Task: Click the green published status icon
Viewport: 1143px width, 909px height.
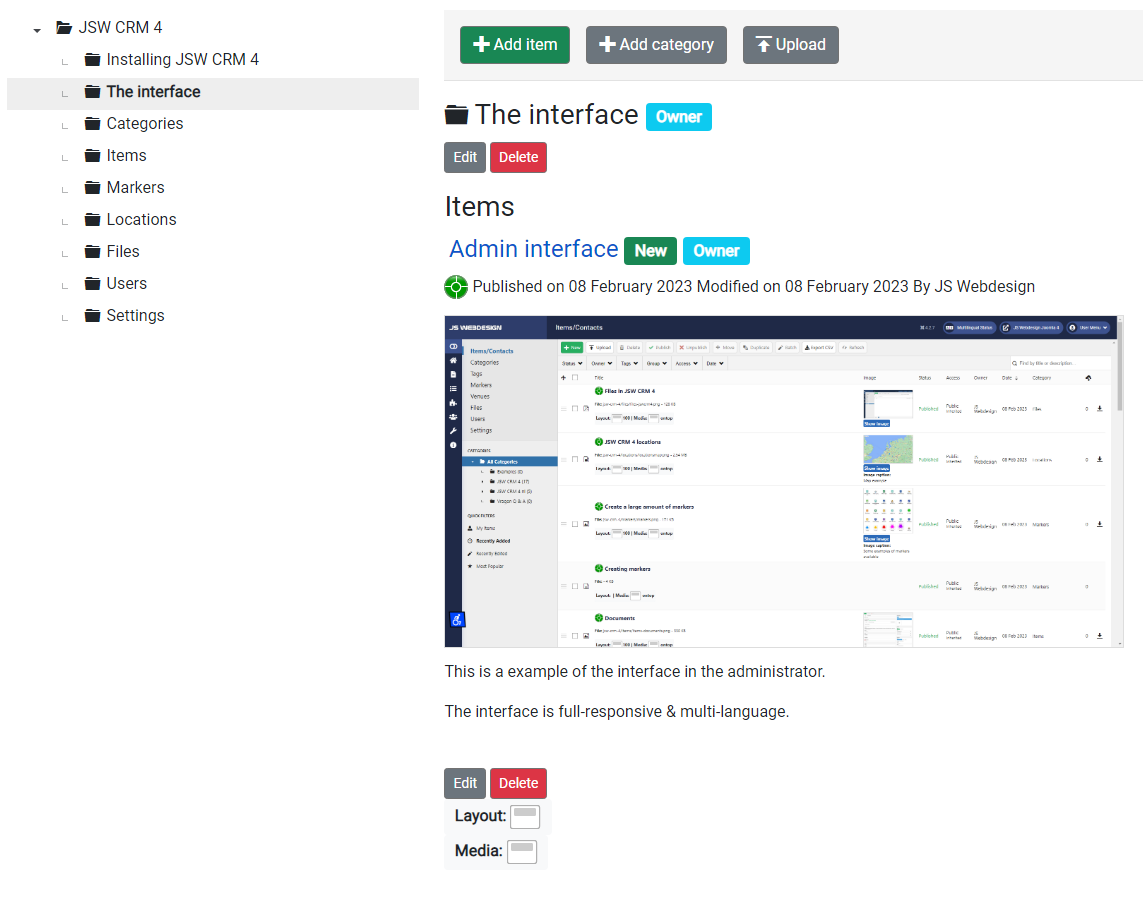Action: (456, 287)
